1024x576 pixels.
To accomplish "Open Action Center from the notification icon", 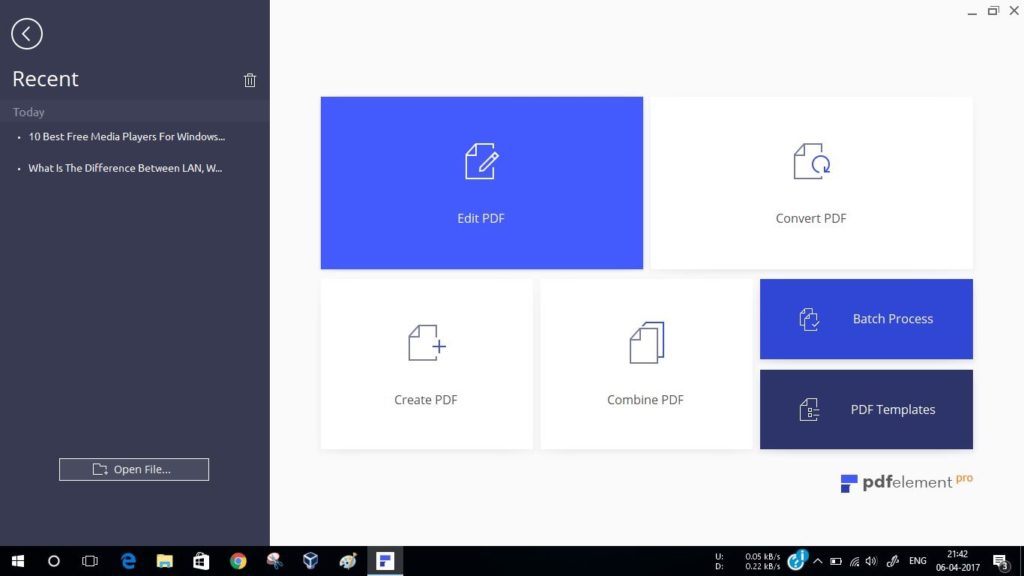I will 998,561.
